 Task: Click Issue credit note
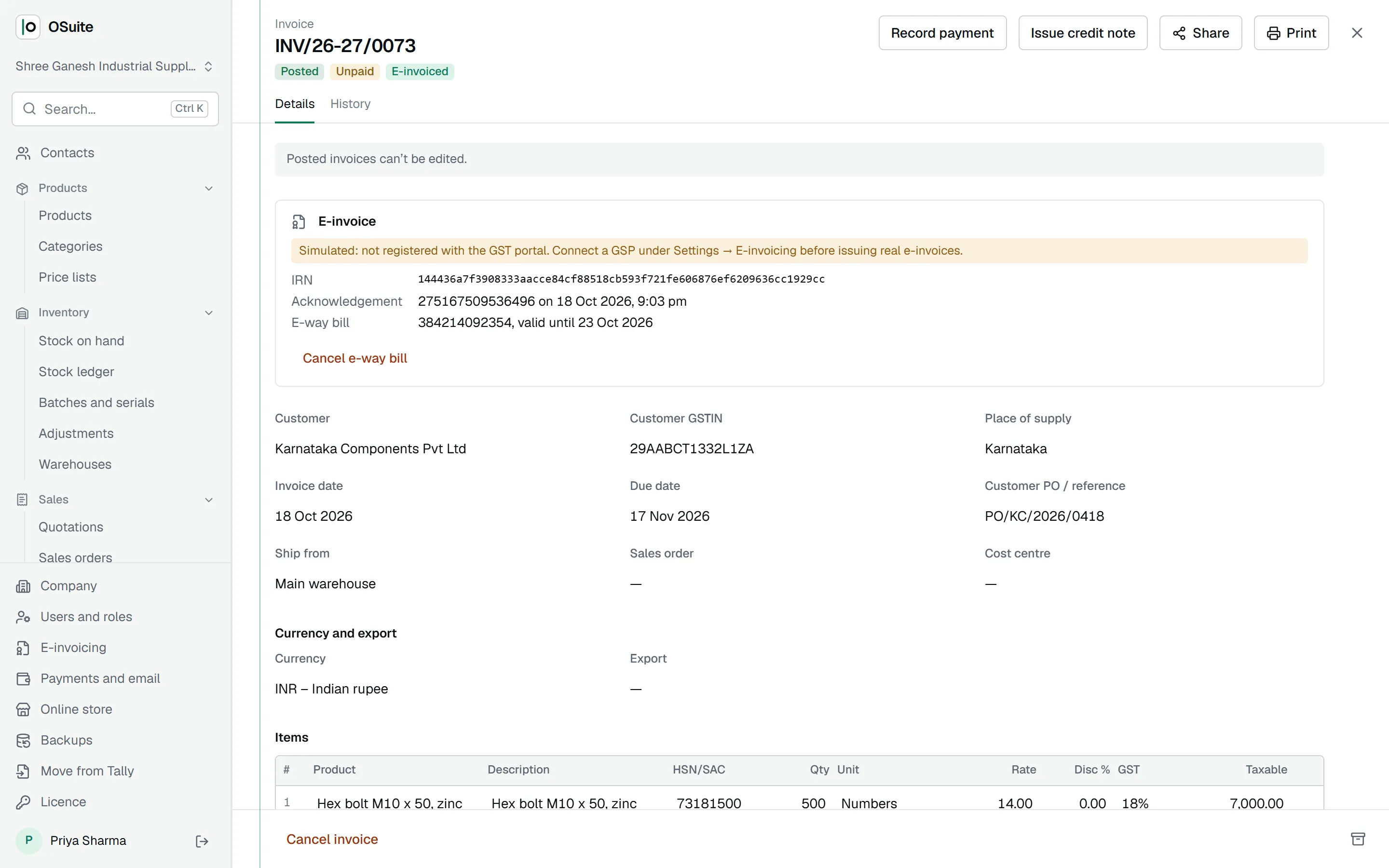click(1082, 33)
